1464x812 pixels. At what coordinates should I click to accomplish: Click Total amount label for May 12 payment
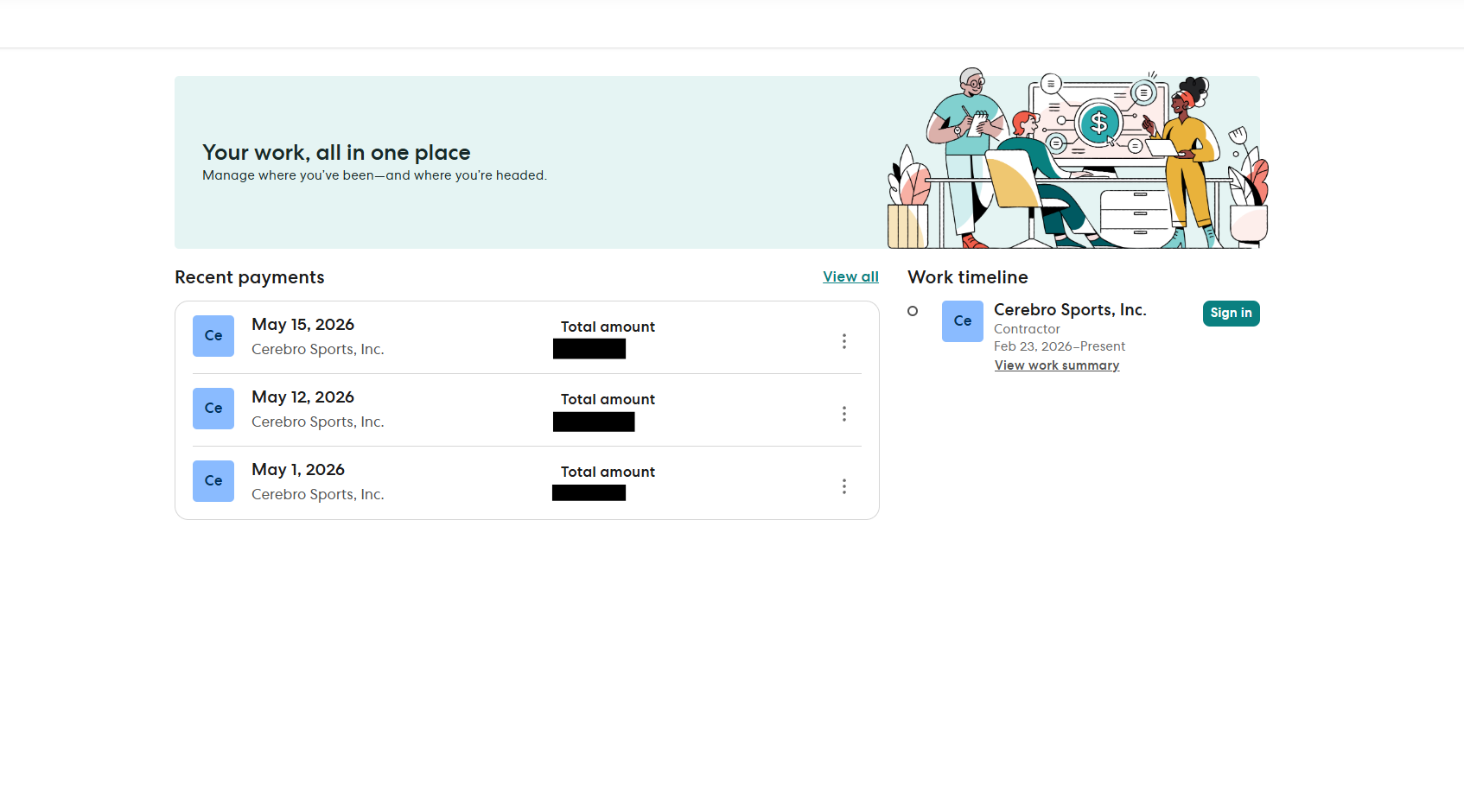(x=608, y=399)
